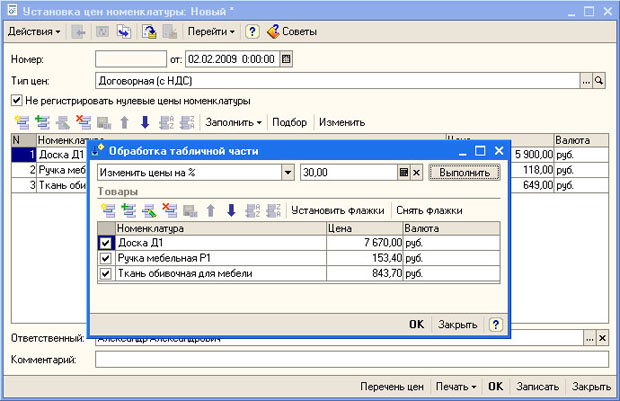The height and width of the screenshot is (401, 620).
Task: Click the Изменить button
Action: [x=342, y=123]
